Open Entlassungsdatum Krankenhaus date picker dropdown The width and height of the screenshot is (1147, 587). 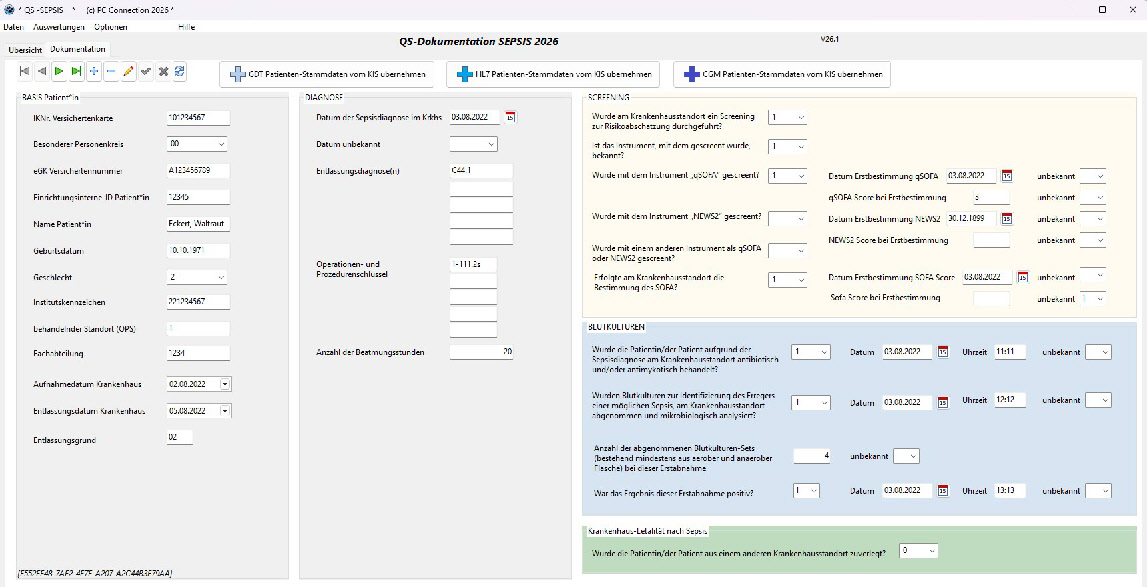click(x=225, y=411)
